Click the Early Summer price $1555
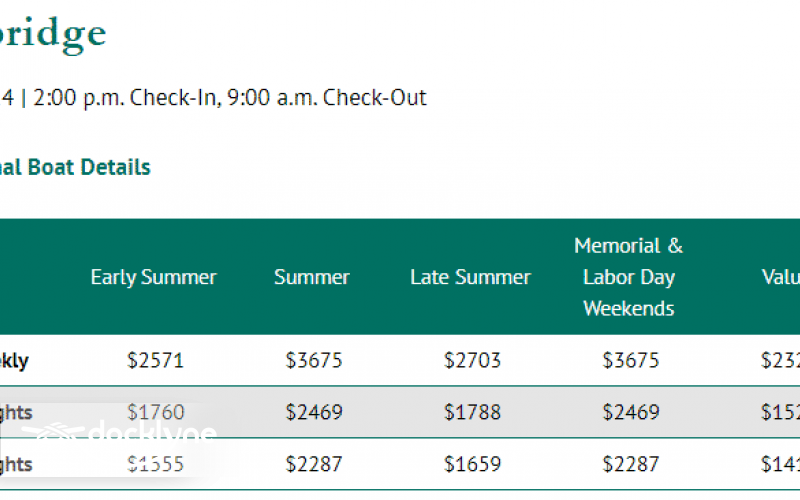Screen dimensions: 800x500 tap(156, 464)
